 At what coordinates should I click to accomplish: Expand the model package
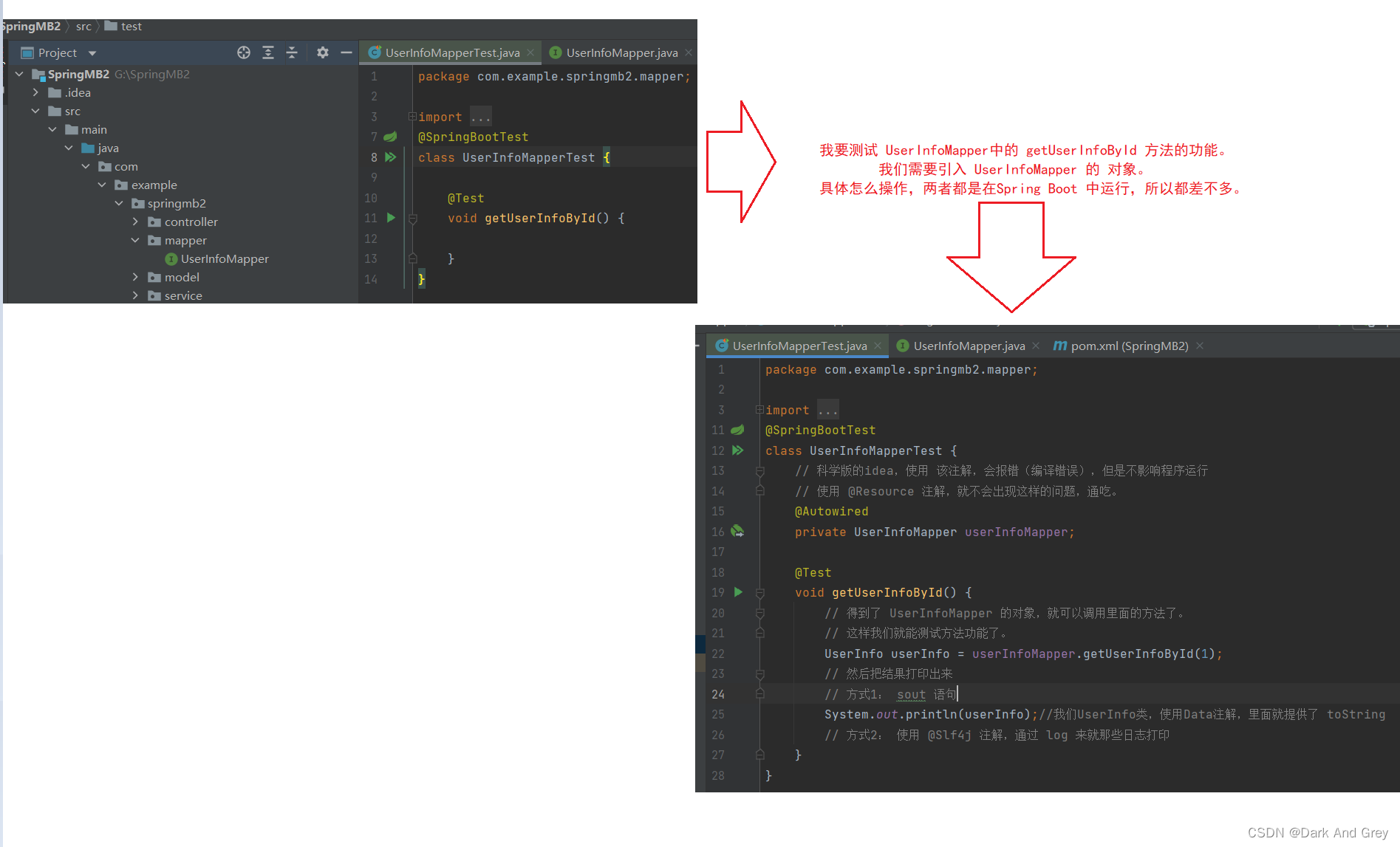135,277
